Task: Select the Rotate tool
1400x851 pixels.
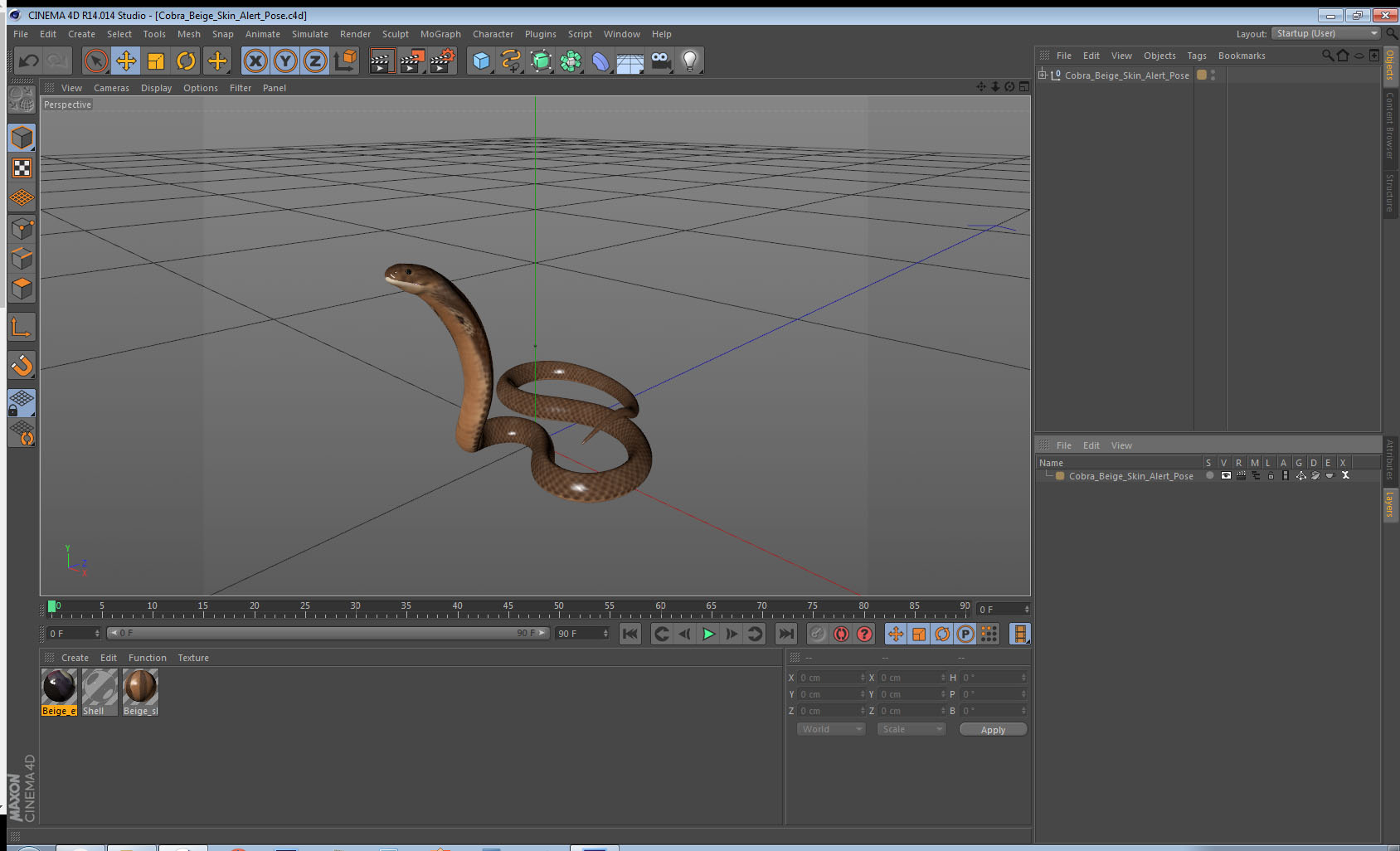Action: click(x=186, y=61)
